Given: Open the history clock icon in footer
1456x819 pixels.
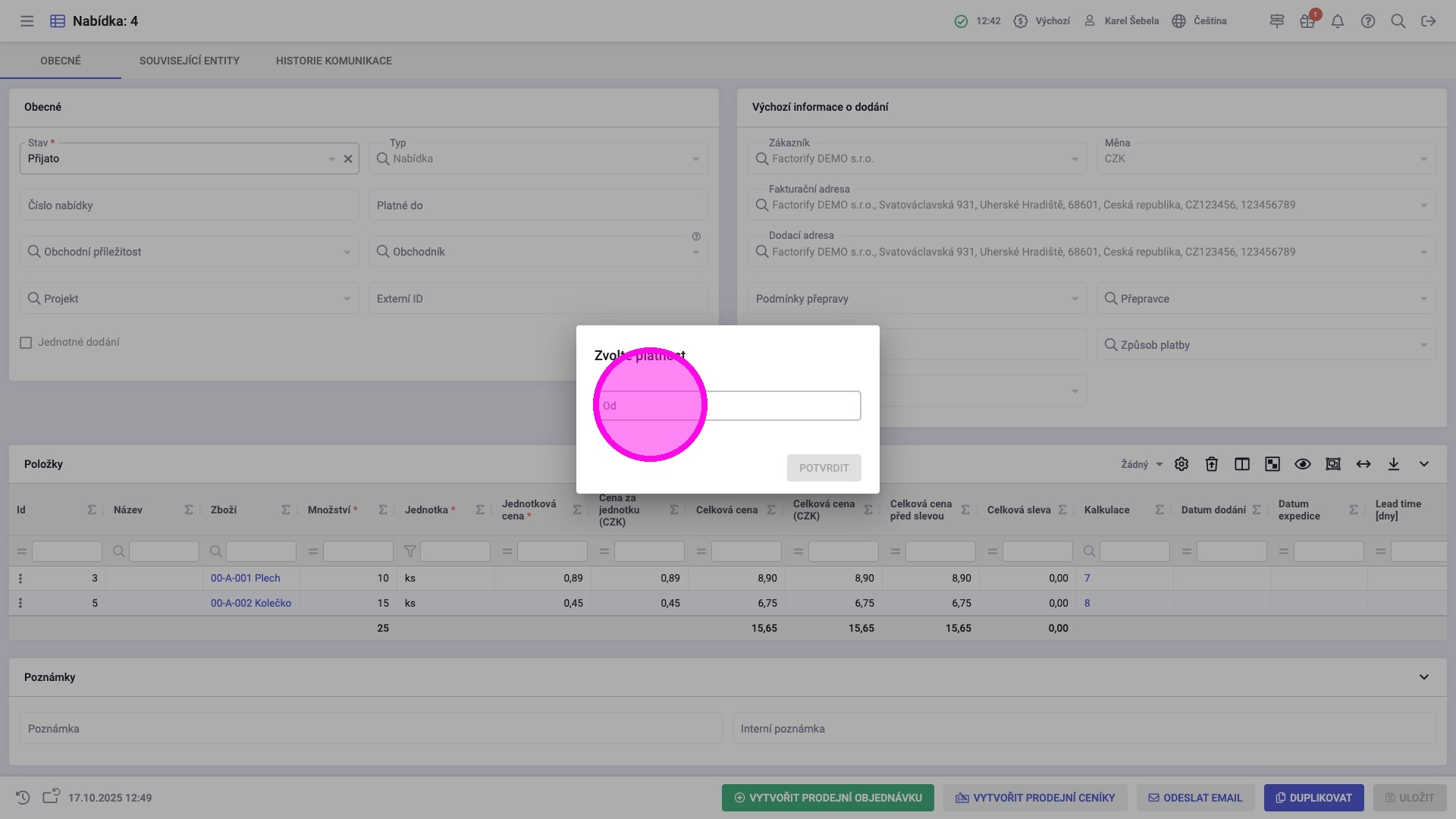Looking at the screenshot, I should (x=23, y=798).
